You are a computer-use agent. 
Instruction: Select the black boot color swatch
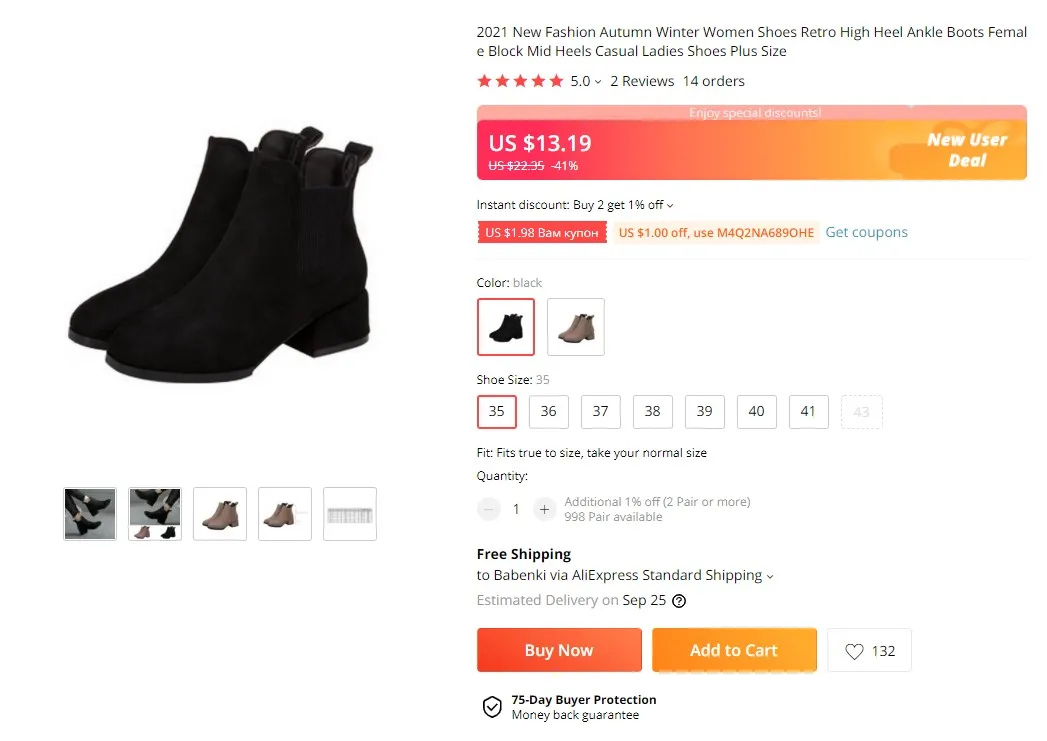pos(506,327)
